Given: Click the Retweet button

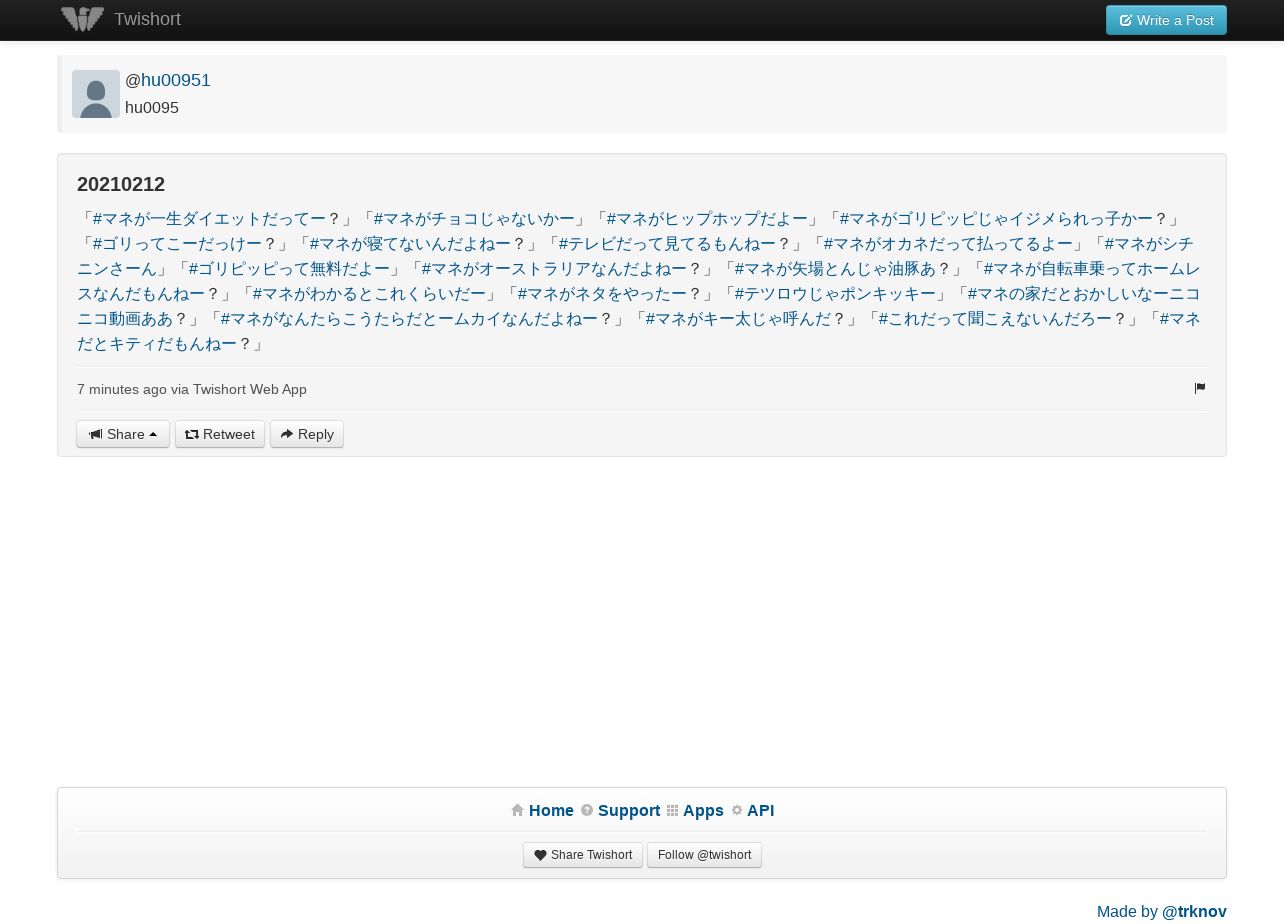Looking at the screenshot, I should 220,434.
